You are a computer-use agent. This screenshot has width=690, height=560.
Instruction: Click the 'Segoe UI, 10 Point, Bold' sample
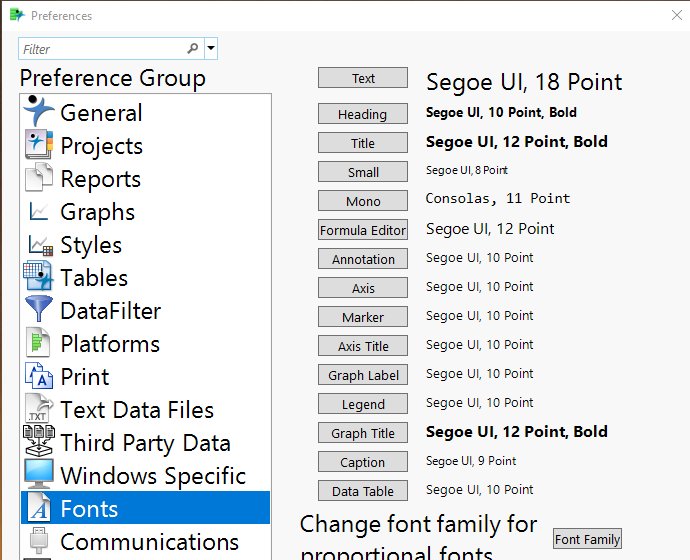tap(501, 113)
